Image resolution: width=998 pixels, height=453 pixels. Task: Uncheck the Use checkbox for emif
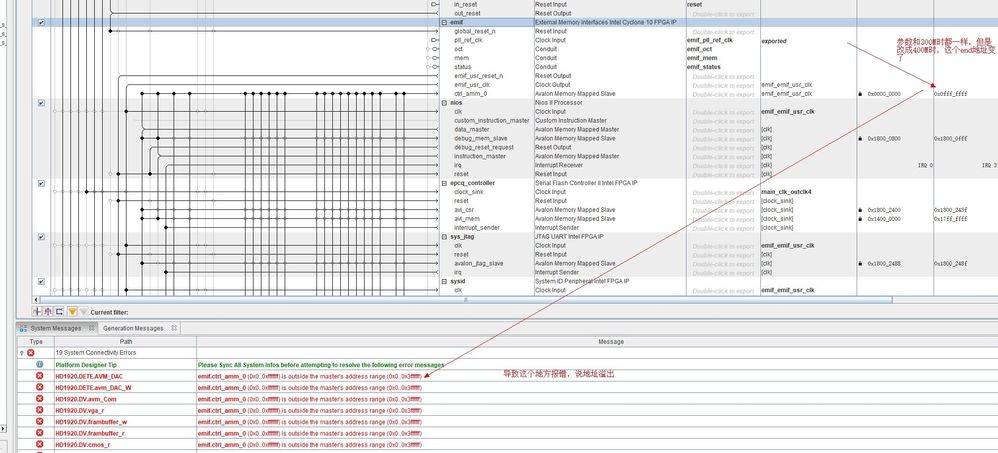pos(41,22)
